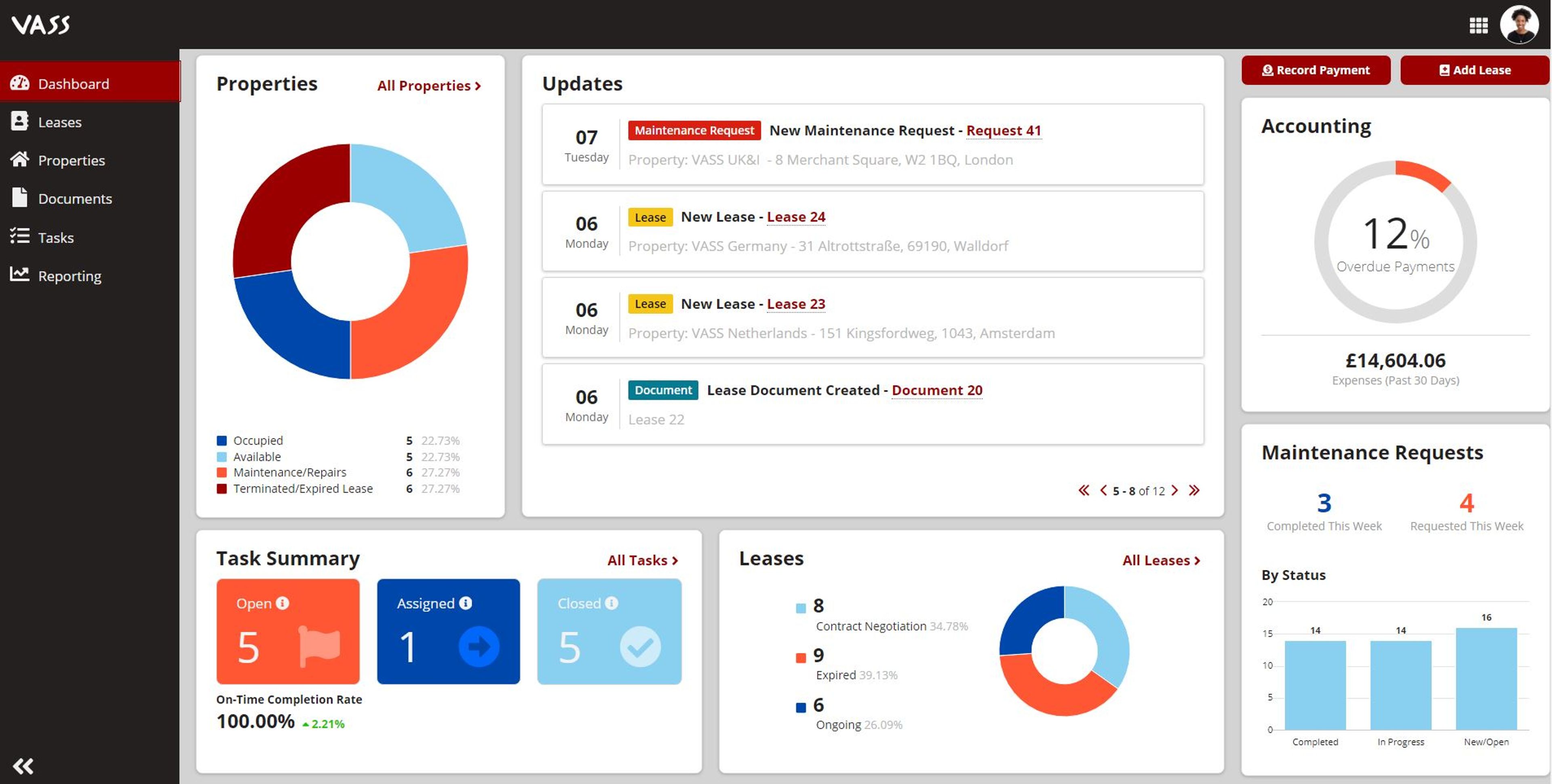
Task: Open the All Properties link
Action: coord(429,86)
